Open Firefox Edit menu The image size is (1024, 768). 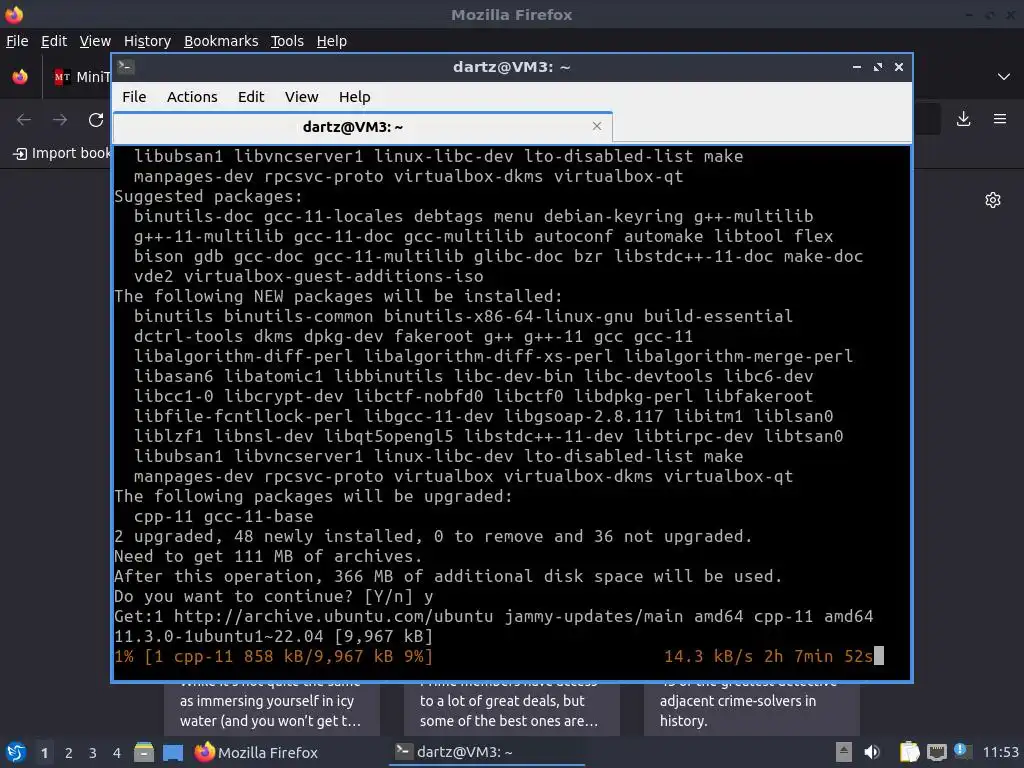click(x=54, y=41)
